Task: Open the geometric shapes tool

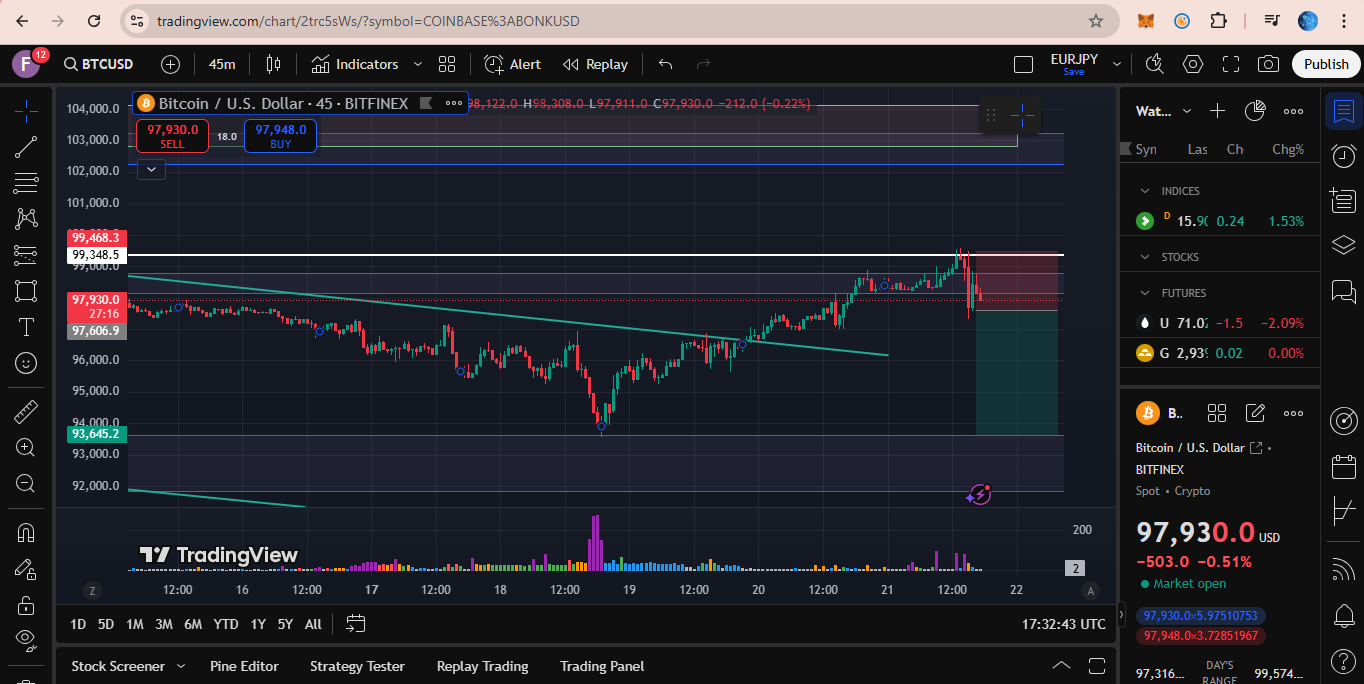Action: [26, 291]
